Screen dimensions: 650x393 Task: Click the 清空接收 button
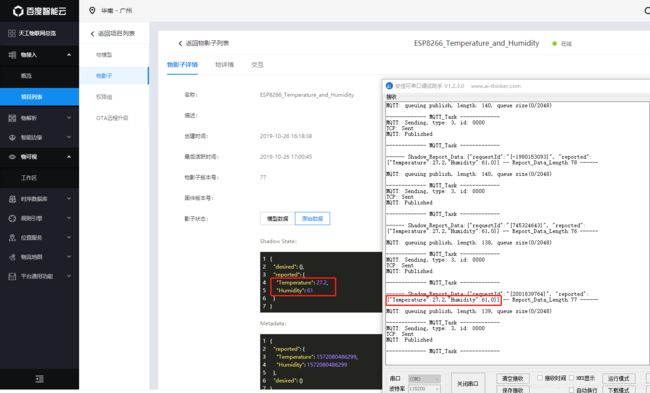point(512,378)
